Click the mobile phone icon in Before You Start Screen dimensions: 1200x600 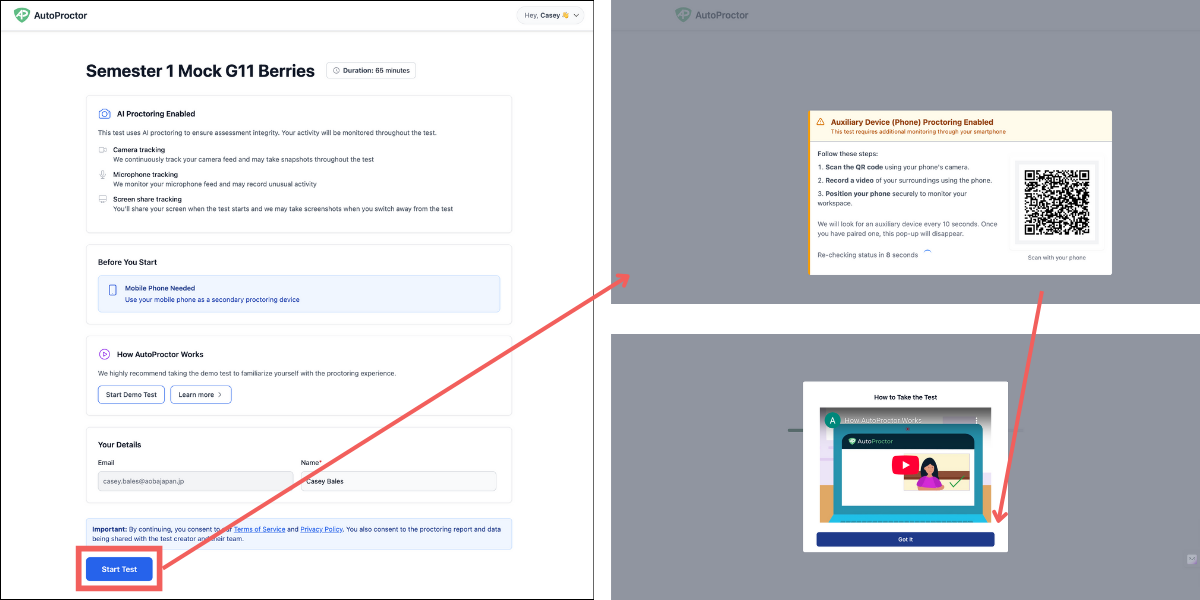113,291
